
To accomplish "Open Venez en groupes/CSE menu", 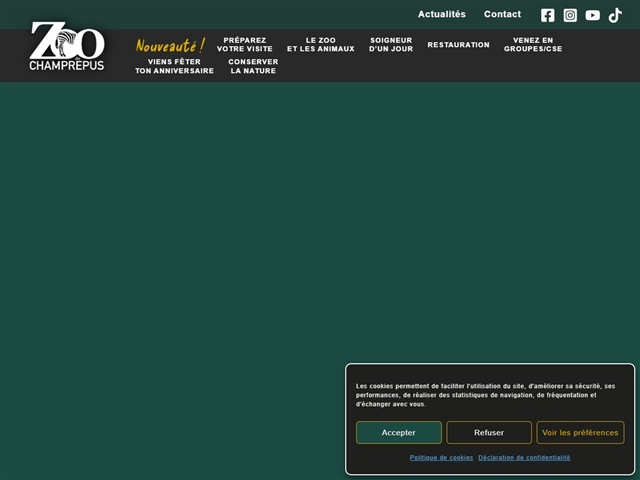I will point(532,45).
